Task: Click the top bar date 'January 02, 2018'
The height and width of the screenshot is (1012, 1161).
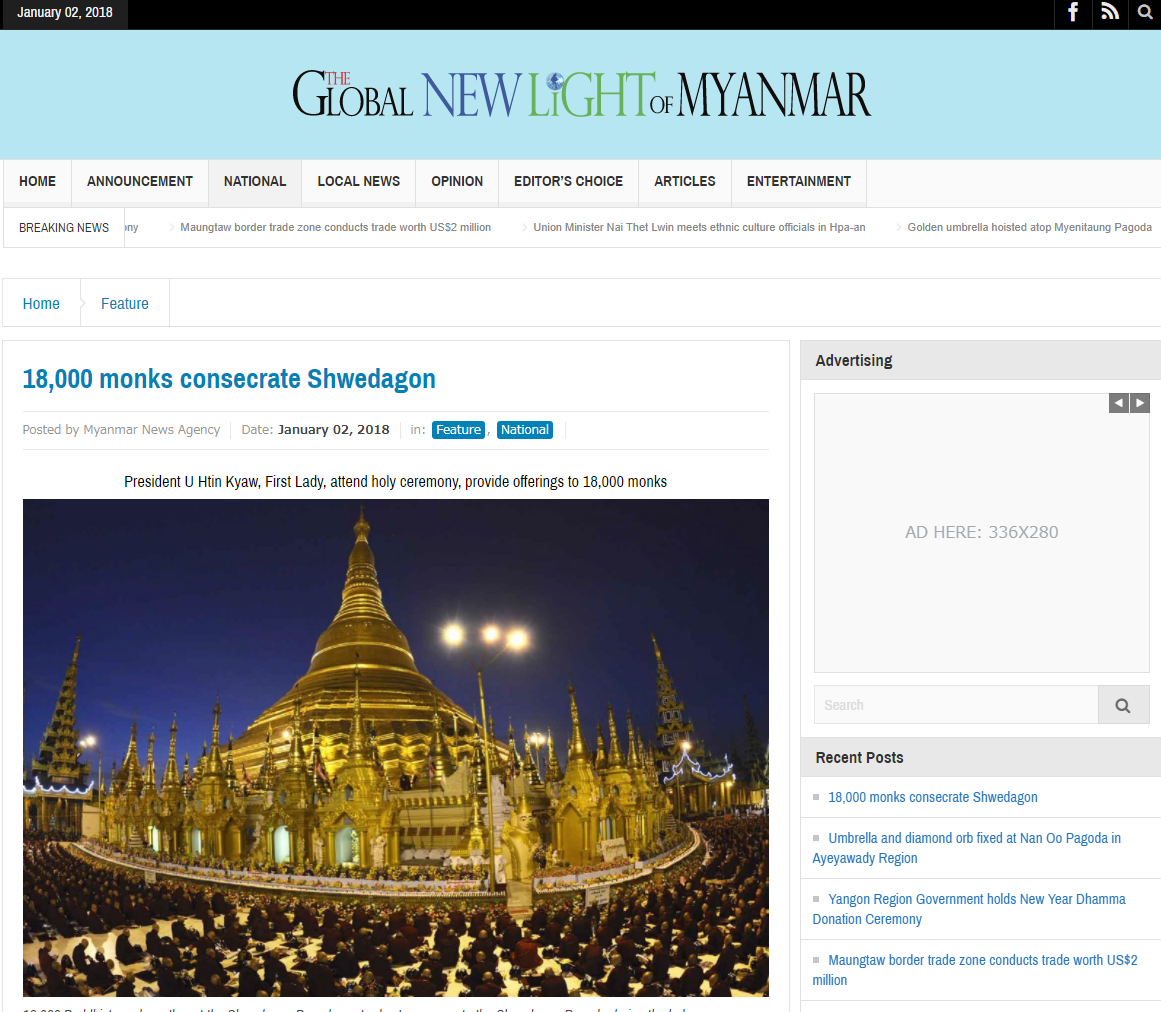Action: (x=64, y=13)
